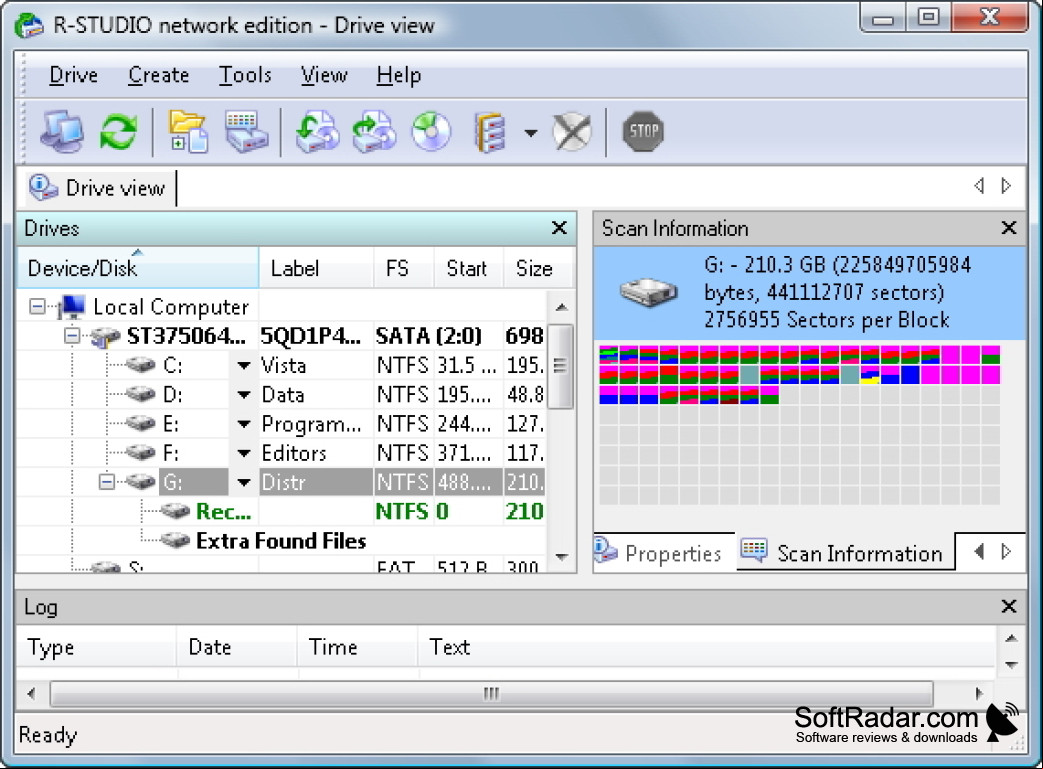1043x769 pixels.
Task: Refresh the drive list
Action: point(118,131)
